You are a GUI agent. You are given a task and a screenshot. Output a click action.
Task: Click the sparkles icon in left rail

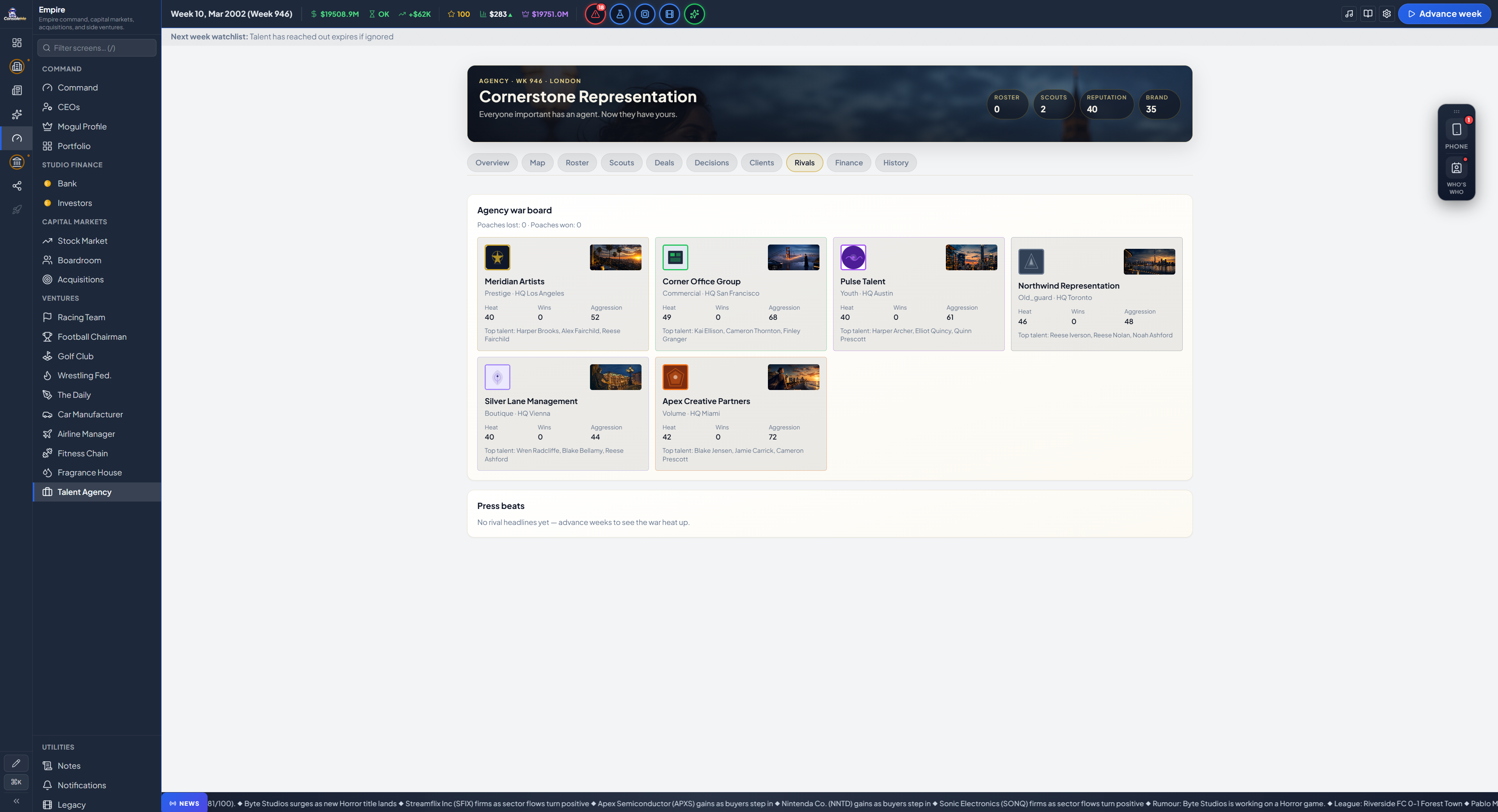(17, 115)
